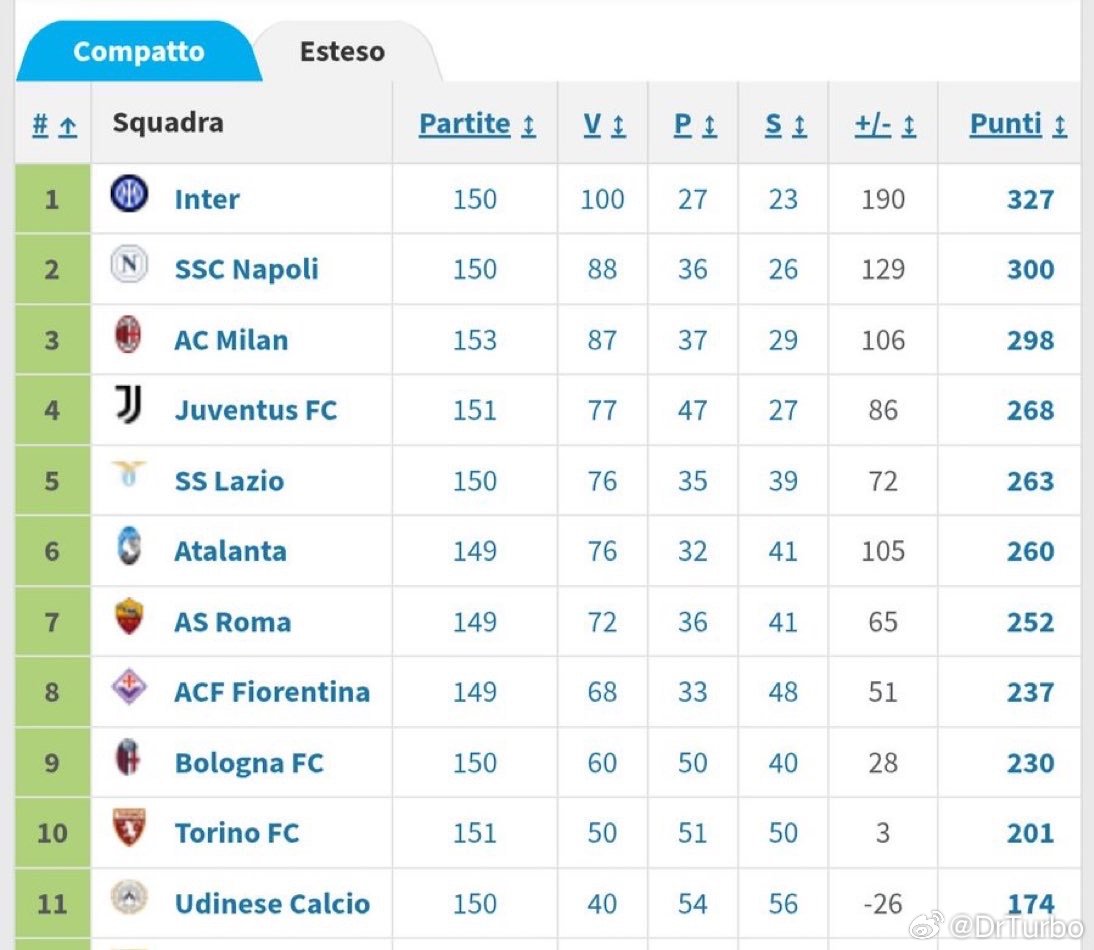
Task: Click the Juventus FC logo icon
Action: tap(128, 404)
